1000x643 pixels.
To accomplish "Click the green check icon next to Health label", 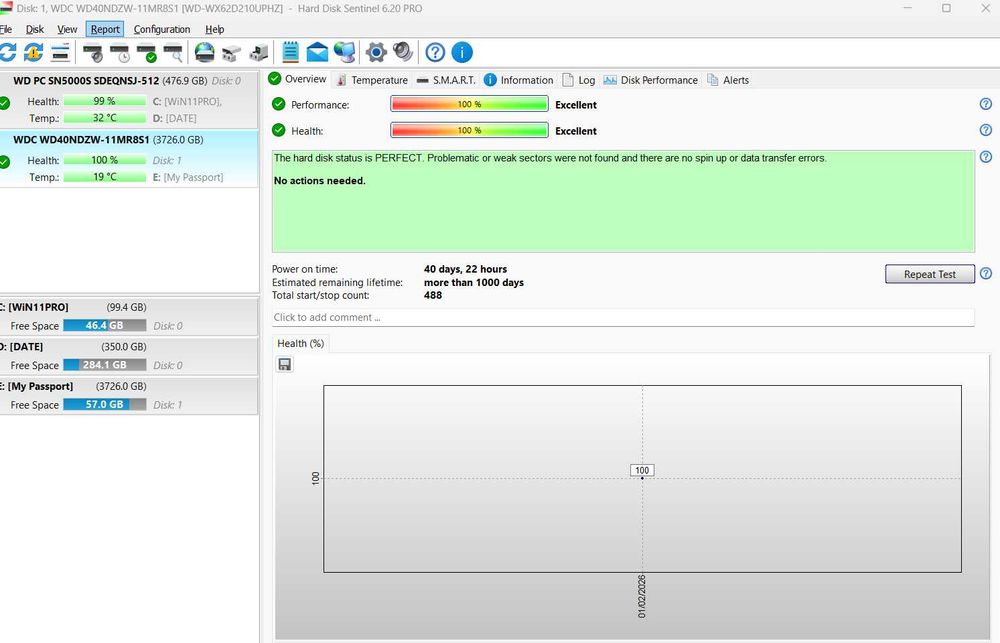I will tap(279, 130).
